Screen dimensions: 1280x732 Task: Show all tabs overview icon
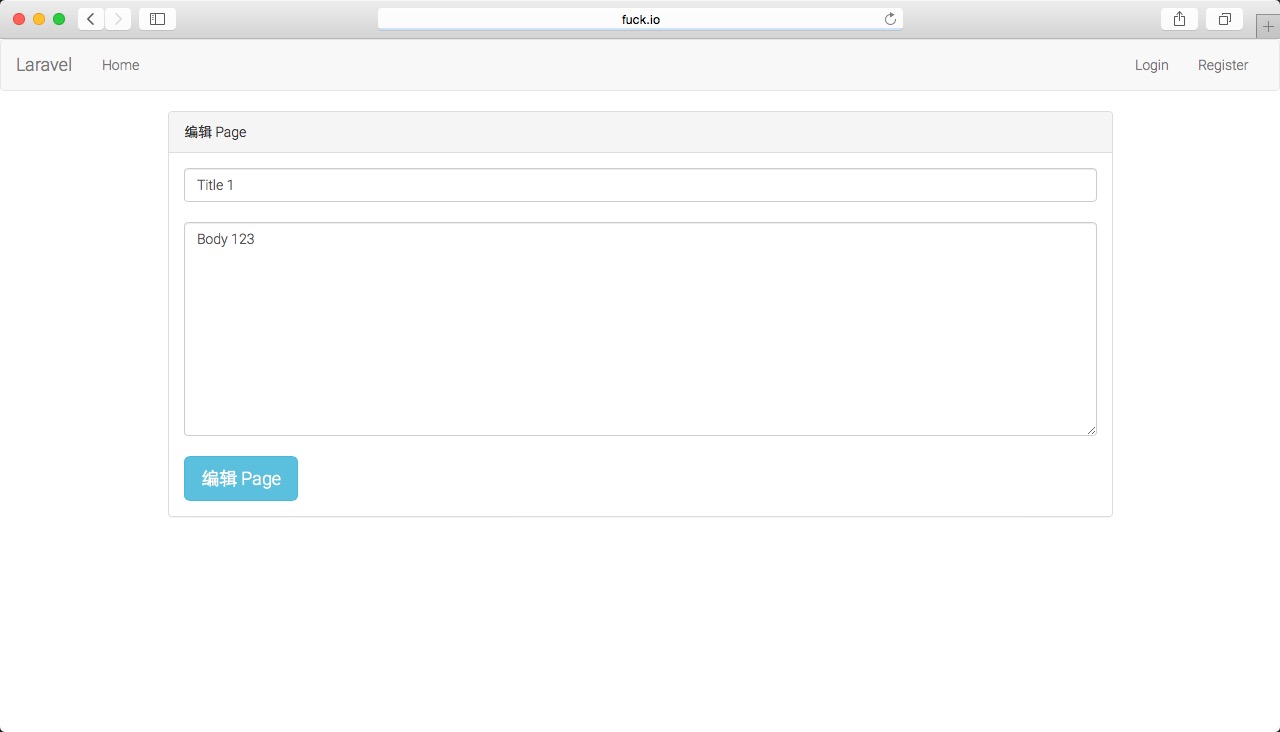[x=1224, y=19]
